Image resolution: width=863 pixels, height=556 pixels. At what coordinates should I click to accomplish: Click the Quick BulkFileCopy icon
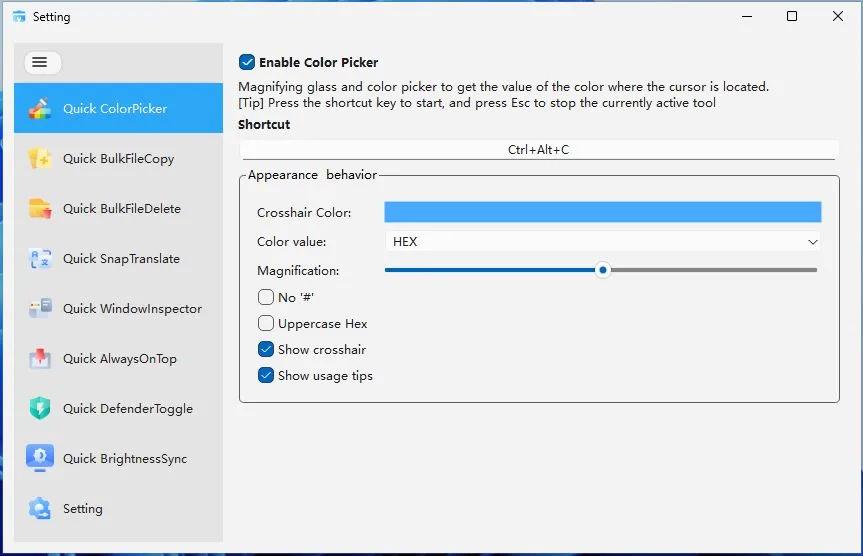[39, 158]
